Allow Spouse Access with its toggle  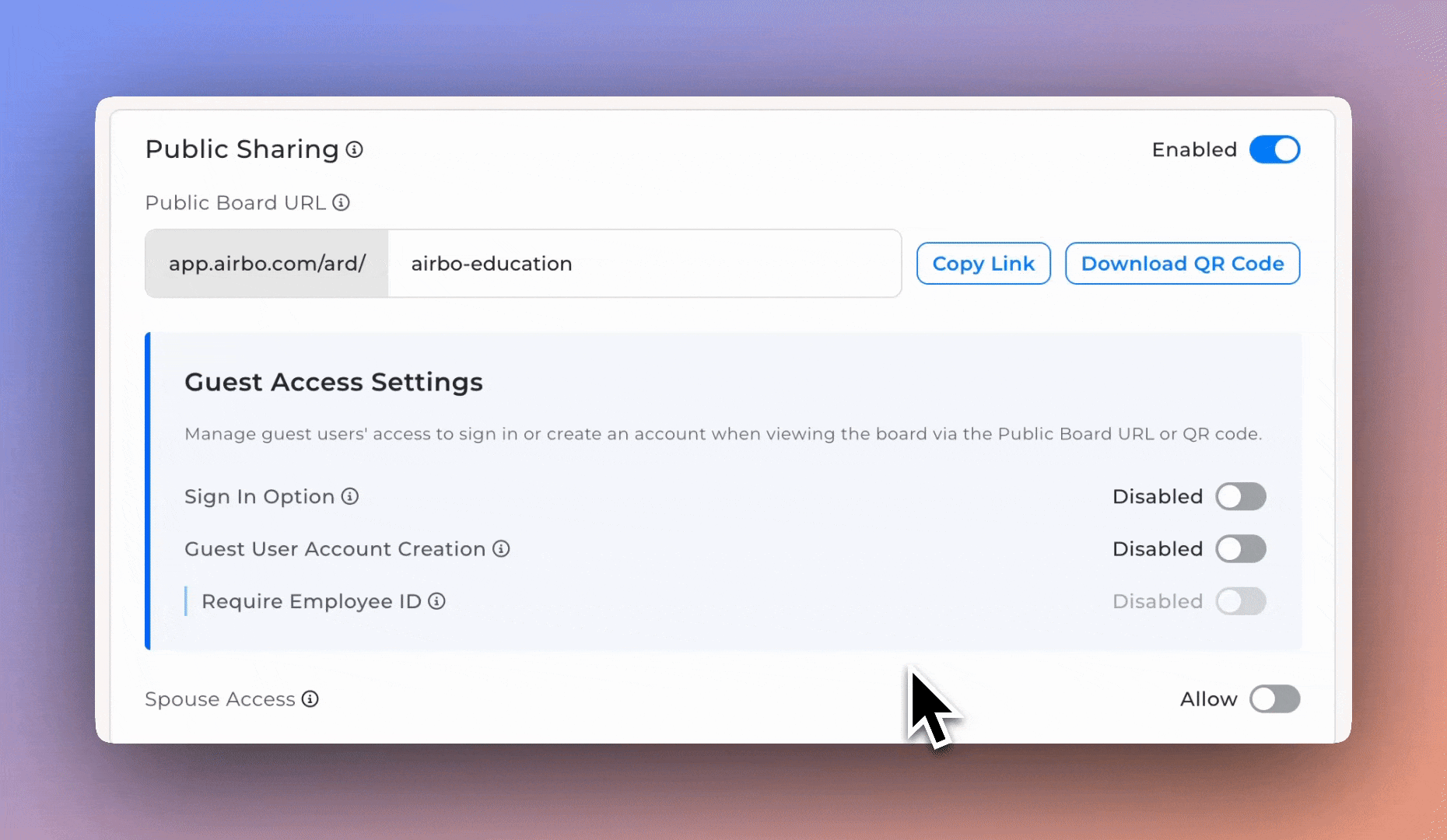[1275, 698]
